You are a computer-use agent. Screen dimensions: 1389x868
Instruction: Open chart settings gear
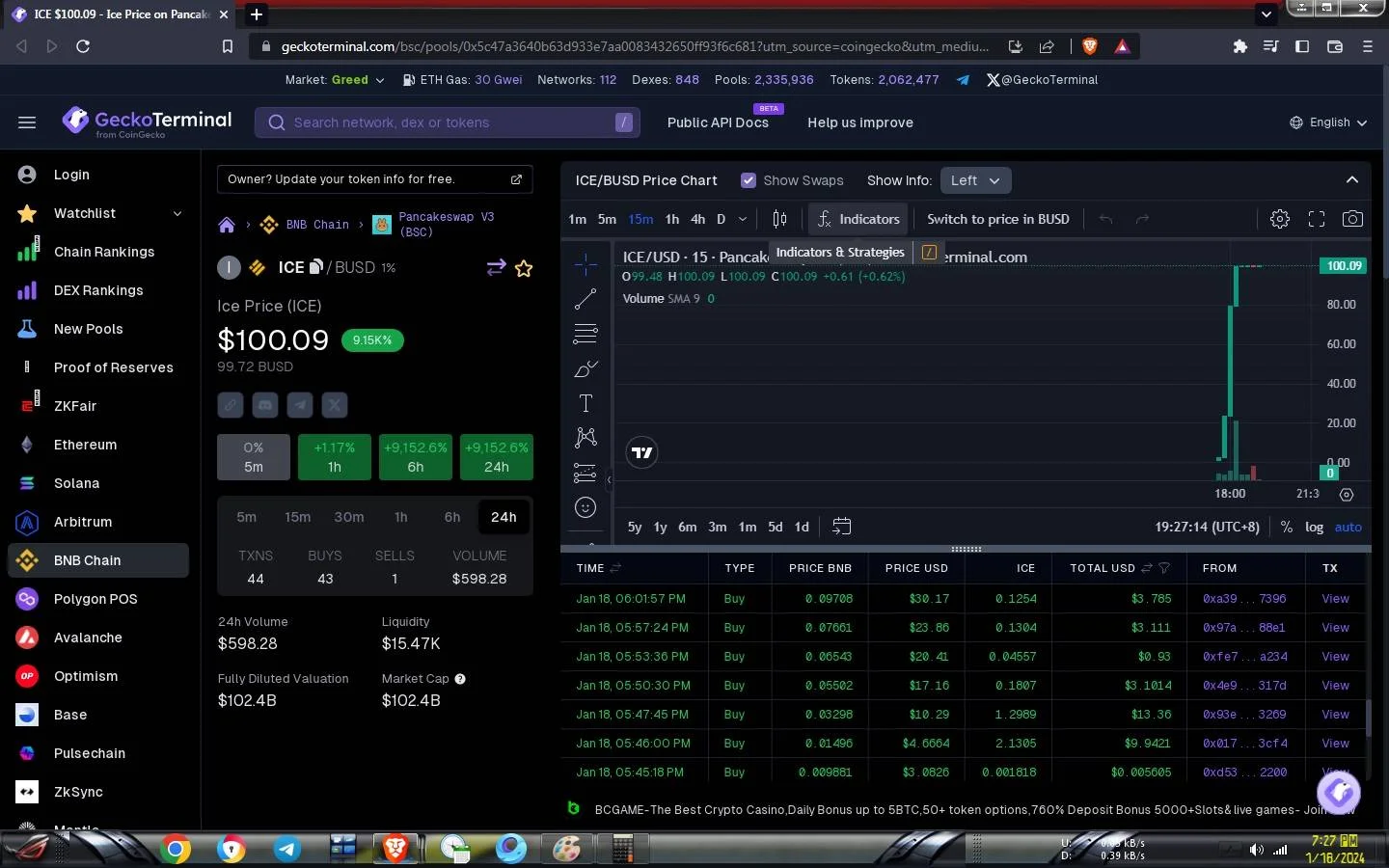pyautogui.click(x=1280, y=219)
